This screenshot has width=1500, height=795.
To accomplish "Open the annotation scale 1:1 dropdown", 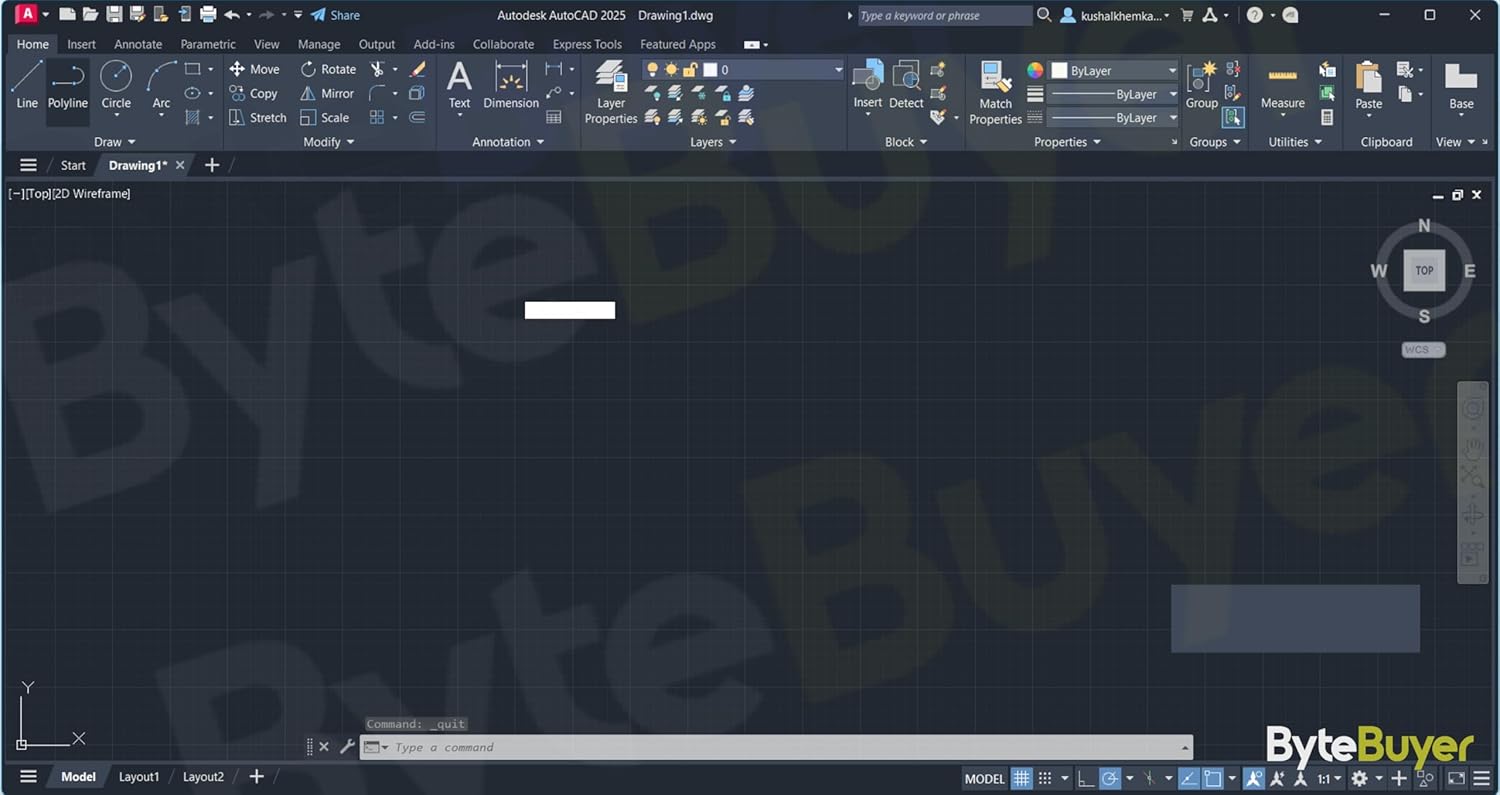I will (1328, 778).
